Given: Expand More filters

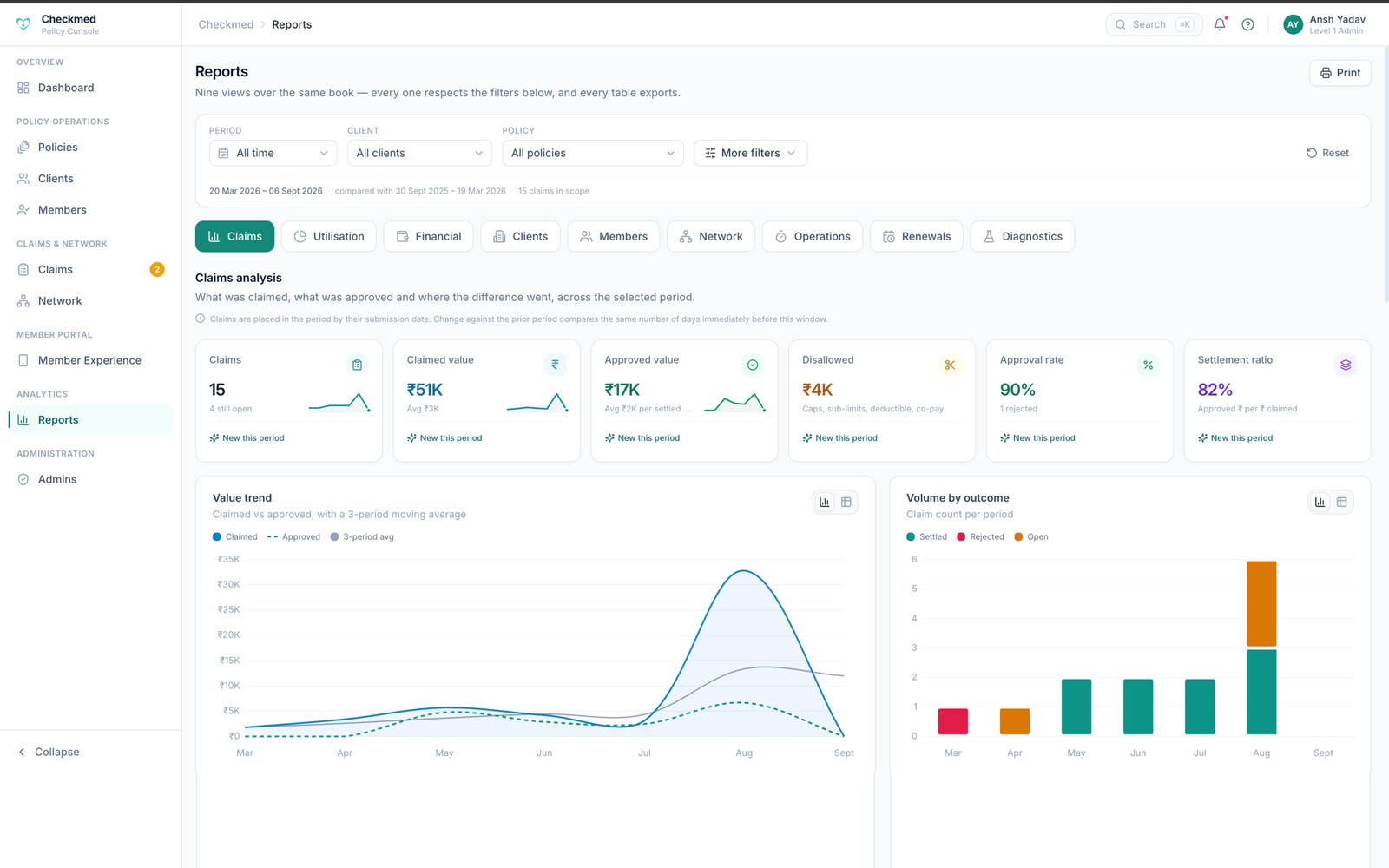Looking at the screenshot, I should [751, 153].
